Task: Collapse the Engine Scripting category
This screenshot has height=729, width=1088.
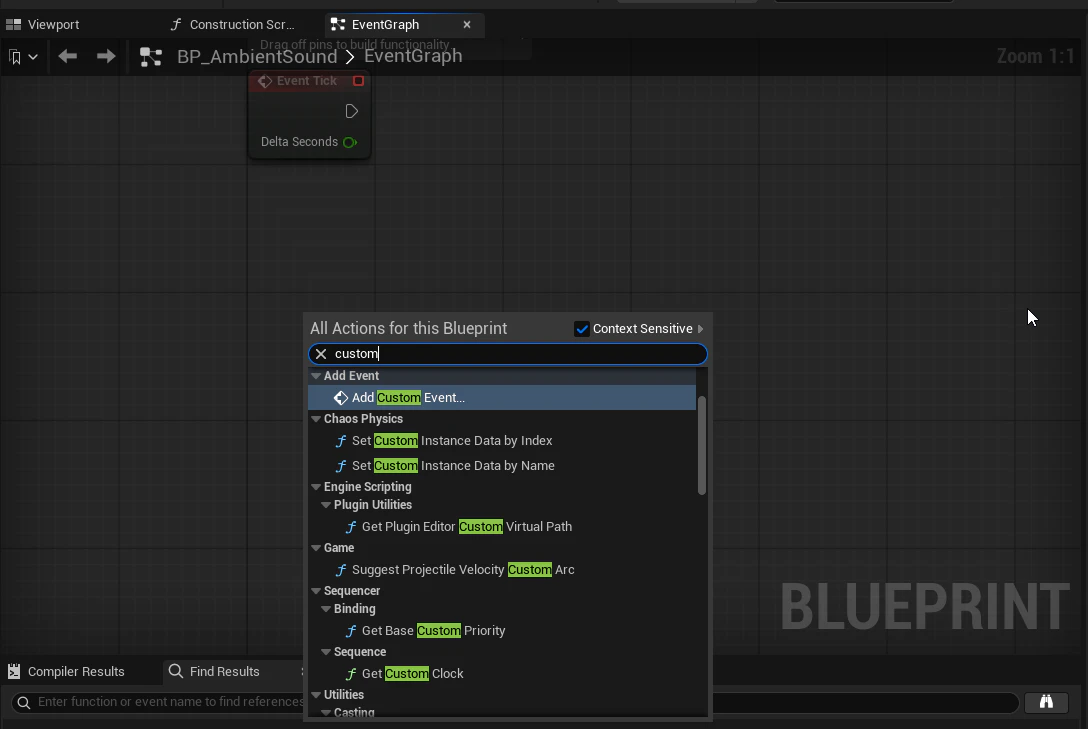Action: tap(316, 487)
